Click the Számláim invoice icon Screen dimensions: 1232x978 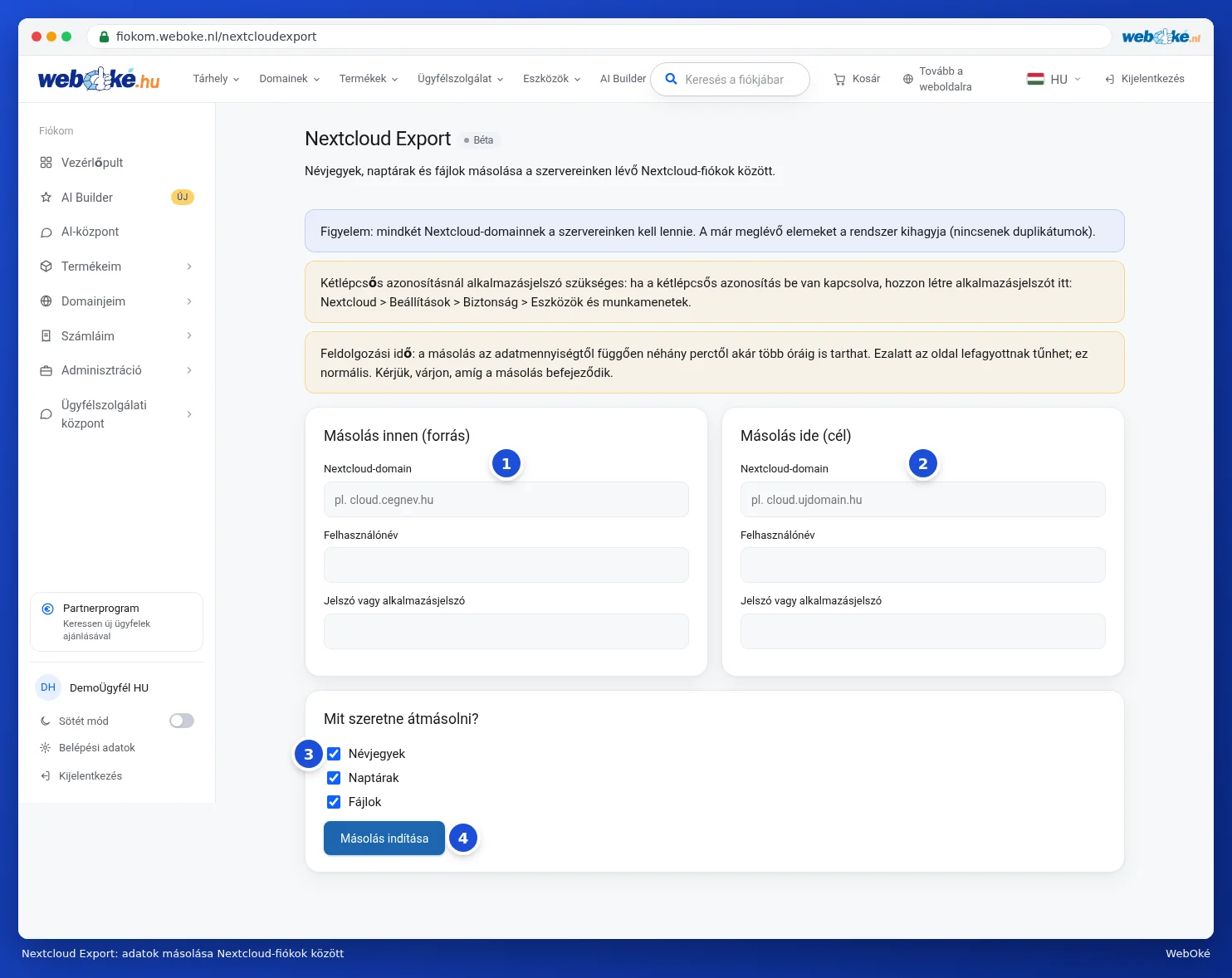46,336
